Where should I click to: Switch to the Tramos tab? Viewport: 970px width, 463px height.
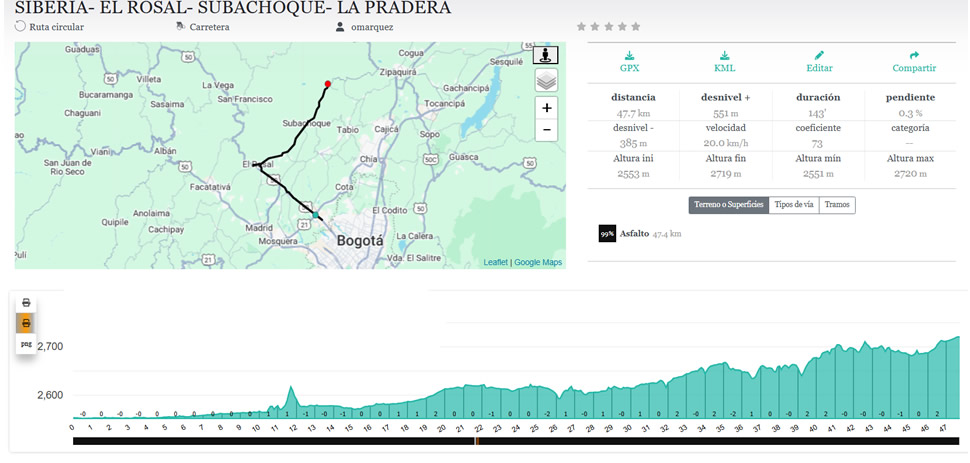[837, 205]
